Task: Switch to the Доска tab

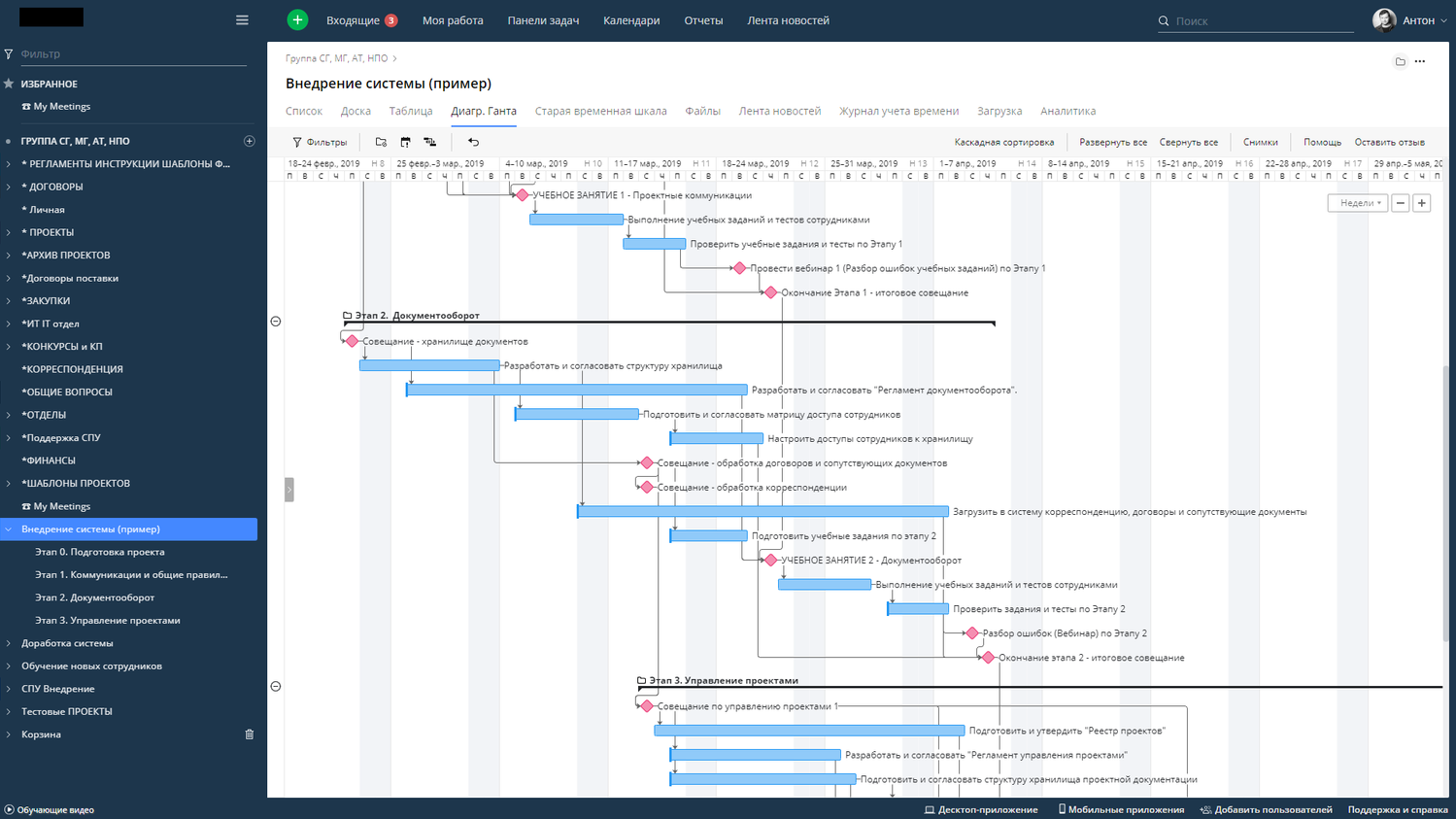Action: 356,111
